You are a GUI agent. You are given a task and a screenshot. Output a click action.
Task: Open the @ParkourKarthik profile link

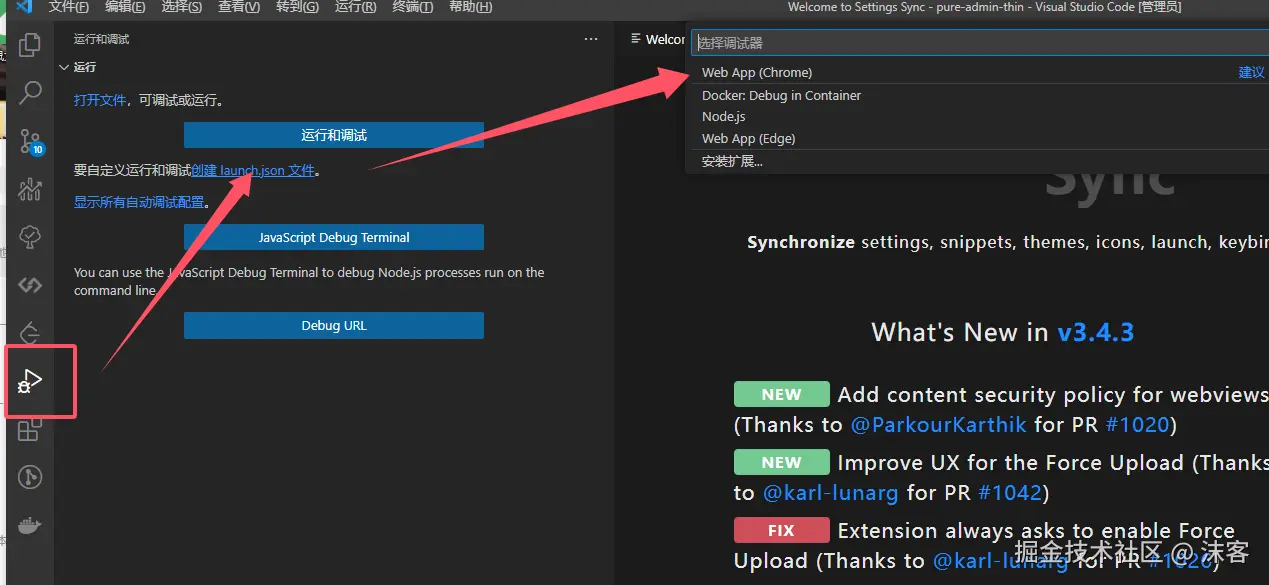938,425
